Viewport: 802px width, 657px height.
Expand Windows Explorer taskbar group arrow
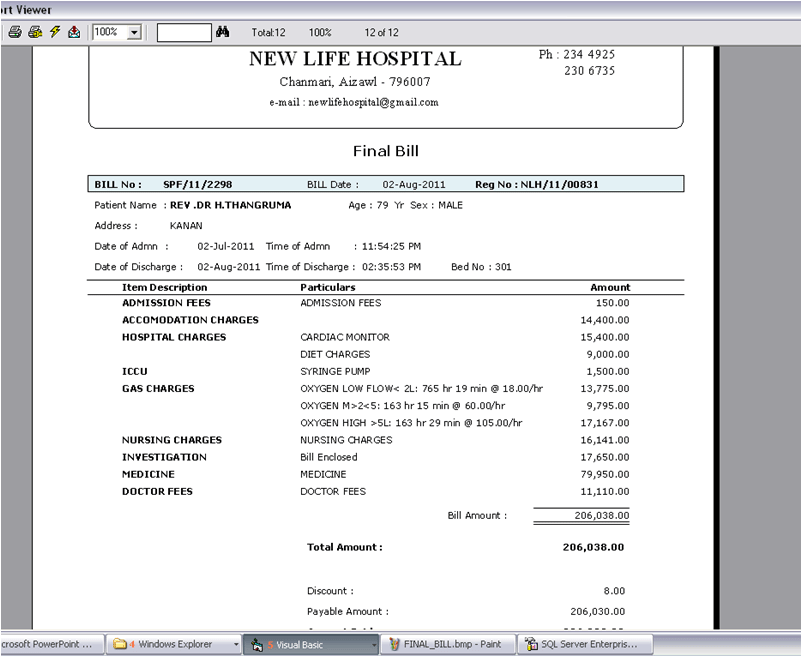(x=236, y=645)
